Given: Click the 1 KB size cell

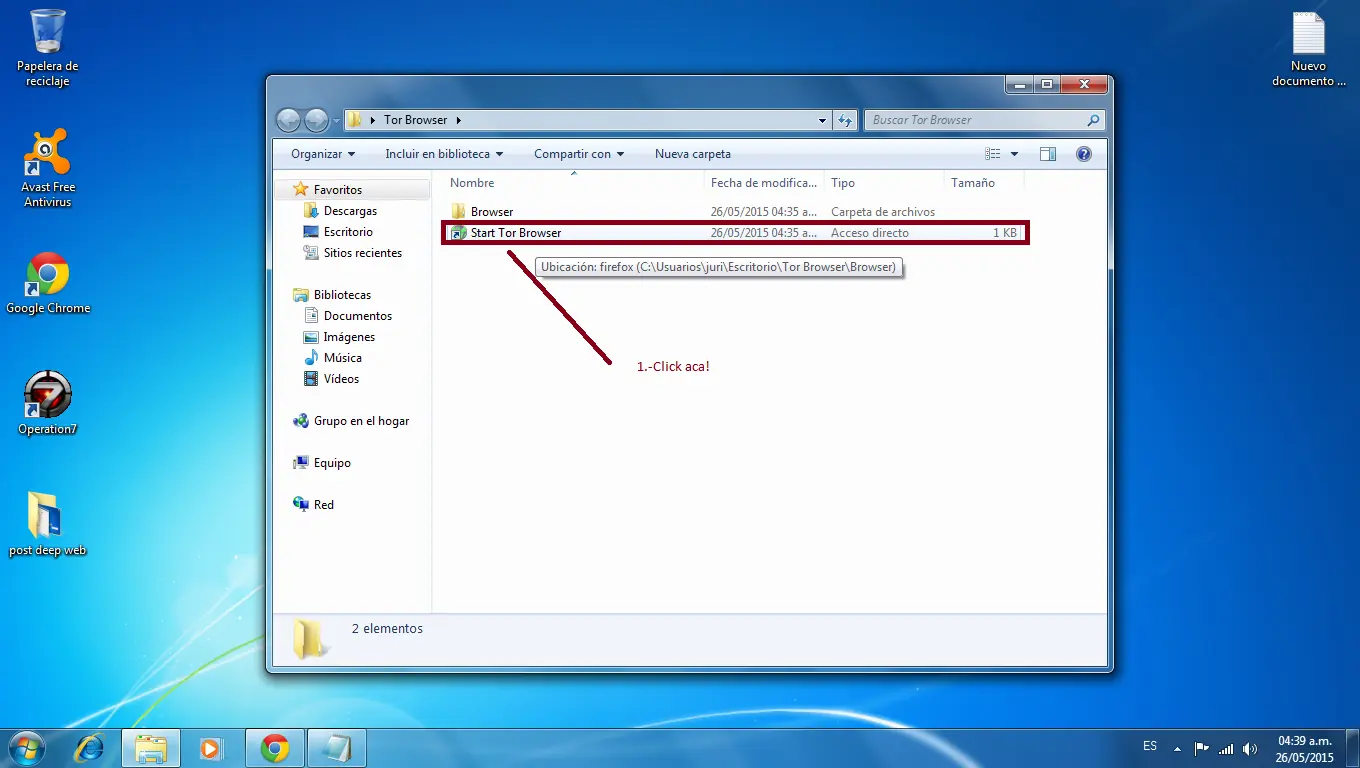Looking at the screenshot, I should pyautogui.click(x=1005, y=233).
